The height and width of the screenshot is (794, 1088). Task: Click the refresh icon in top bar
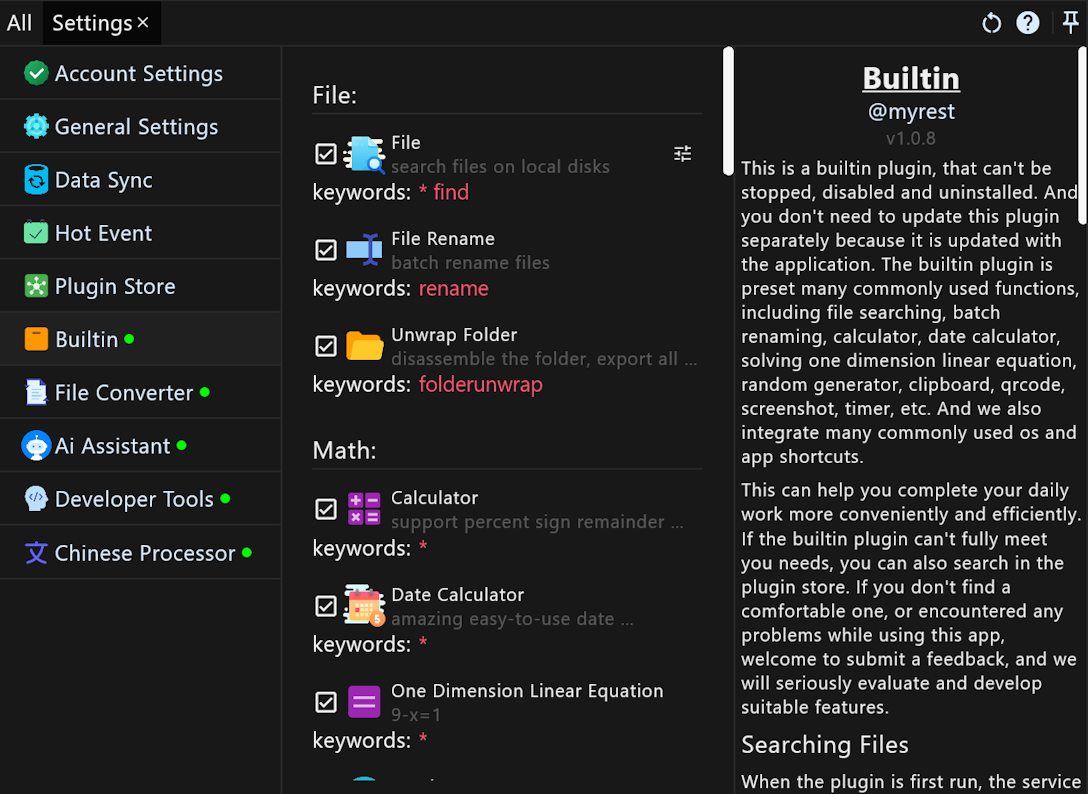[x=991, y=23]
